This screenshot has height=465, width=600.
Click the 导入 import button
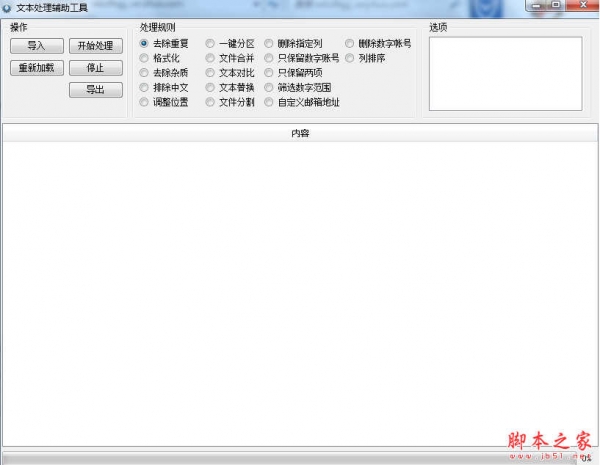tap(37, 46)
